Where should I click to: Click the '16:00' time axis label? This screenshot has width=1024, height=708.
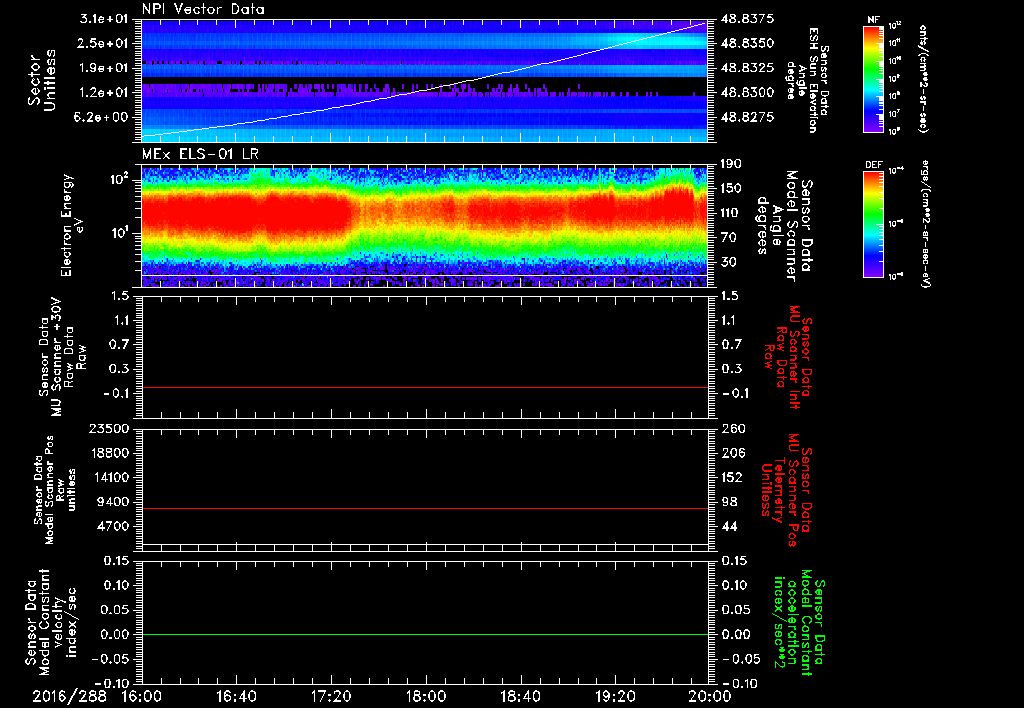tap(142, 697)
